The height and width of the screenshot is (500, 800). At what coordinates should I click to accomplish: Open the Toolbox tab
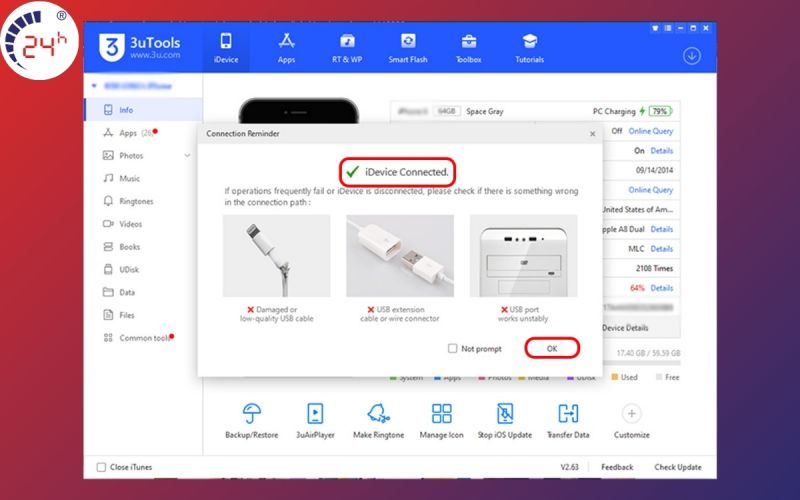point(468,48)
